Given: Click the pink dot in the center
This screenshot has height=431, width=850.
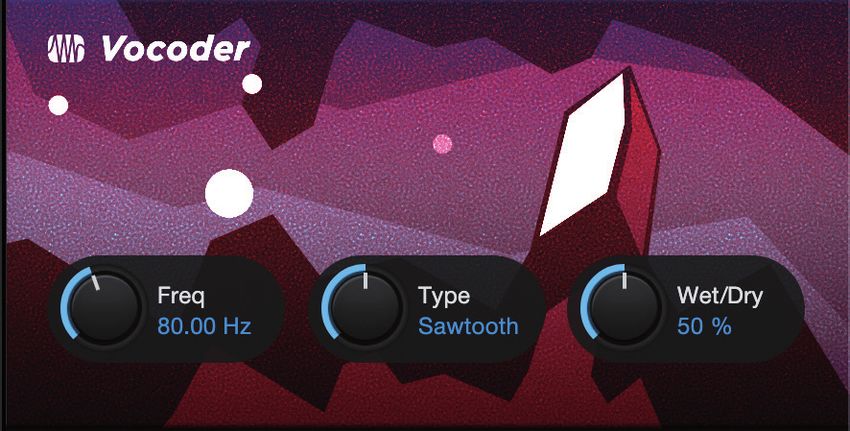Looking at the screenshot, I should [443, 144].
